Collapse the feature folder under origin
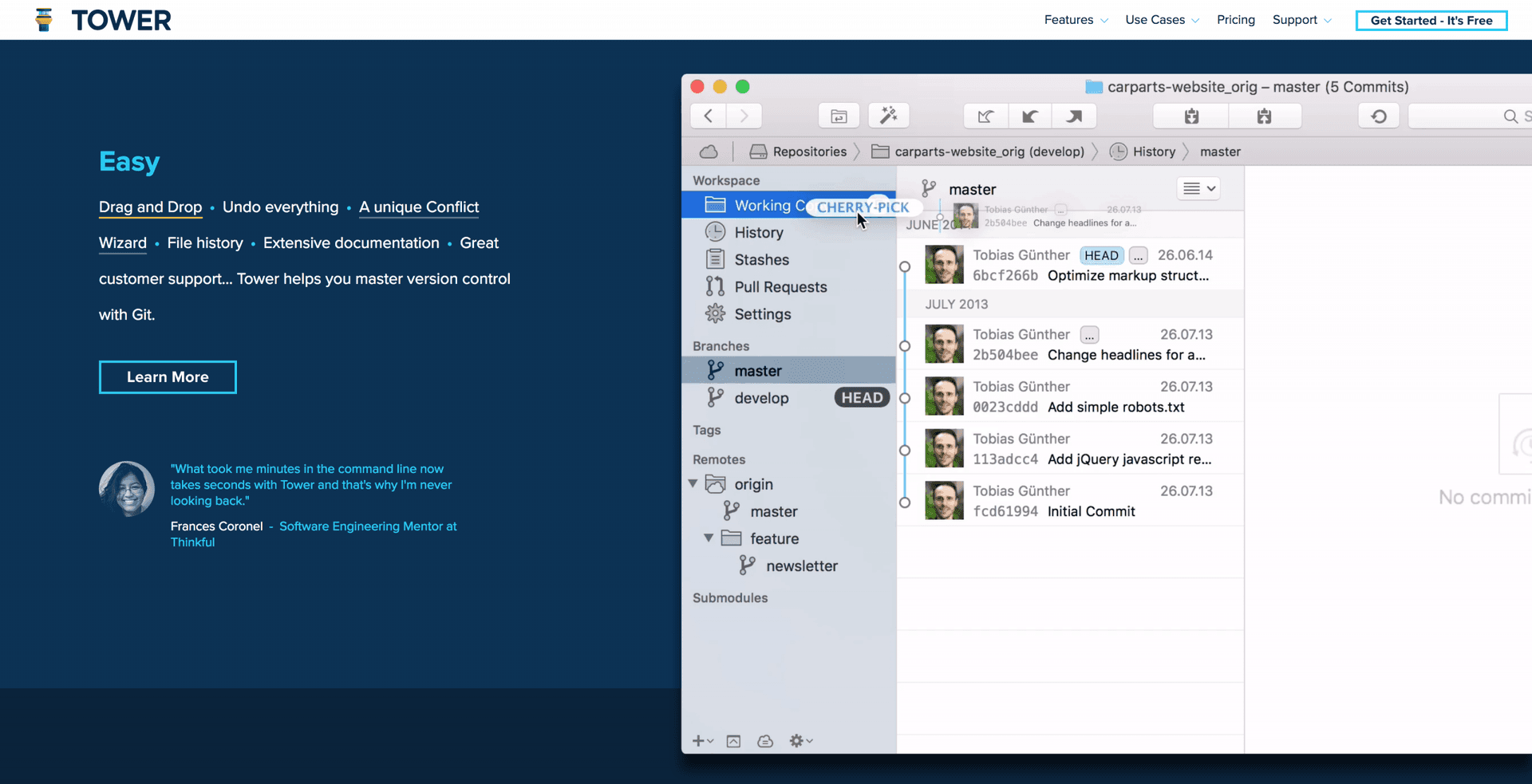Screen dimensions: 1532x784 (x=709, y=538)
